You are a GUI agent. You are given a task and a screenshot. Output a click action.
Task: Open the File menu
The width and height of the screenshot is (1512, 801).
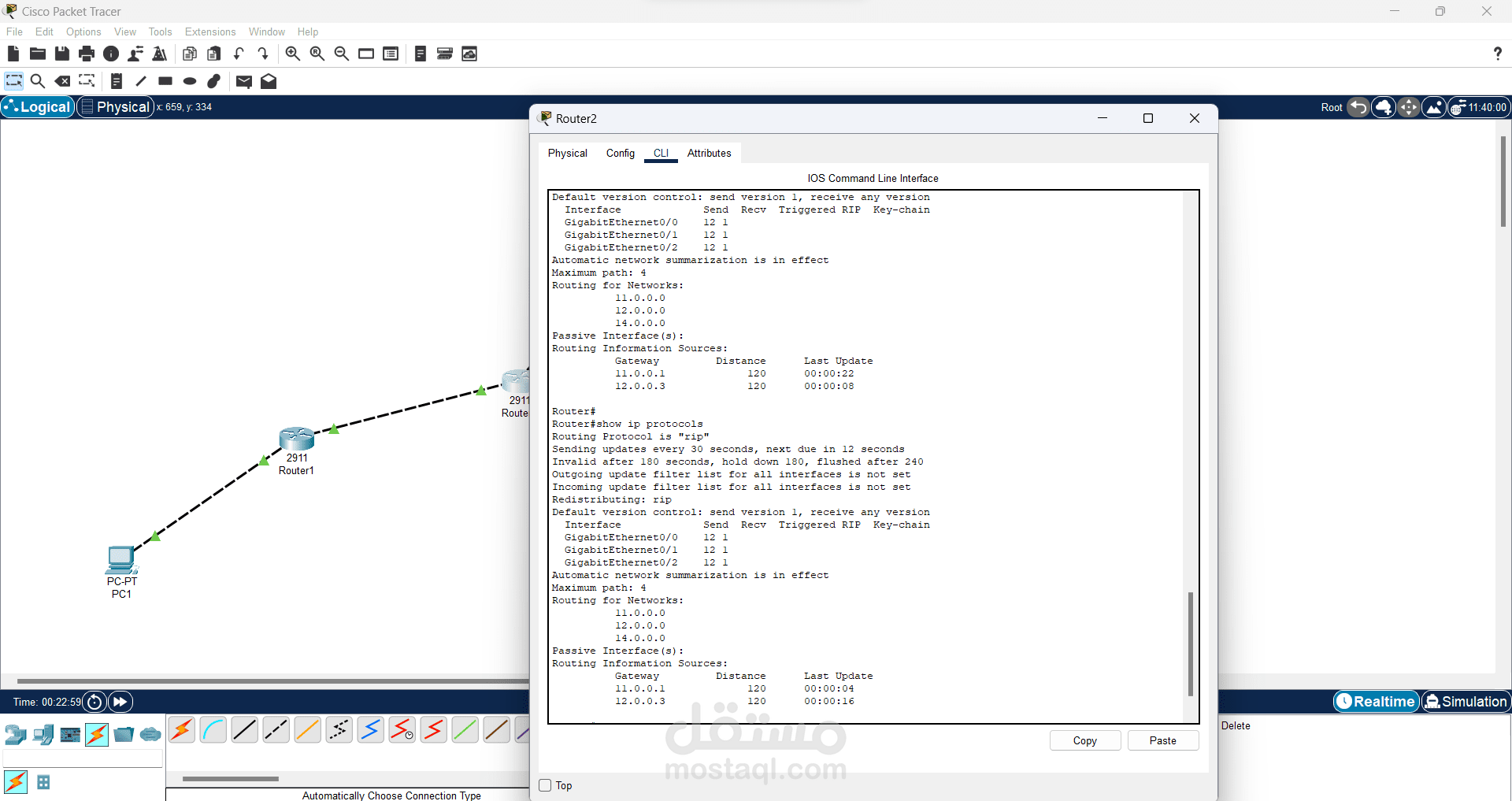pos(14,32)
